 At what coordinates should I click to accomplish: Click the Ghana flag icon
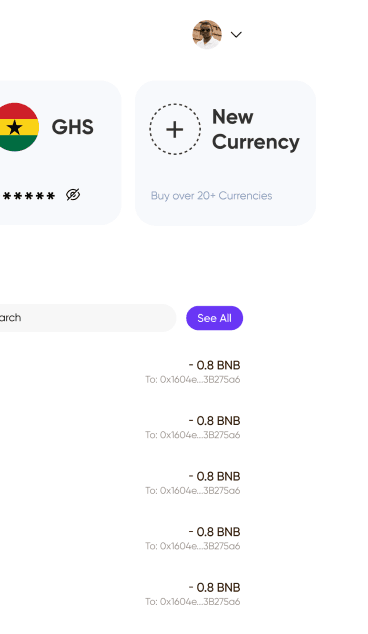[15, 127]
